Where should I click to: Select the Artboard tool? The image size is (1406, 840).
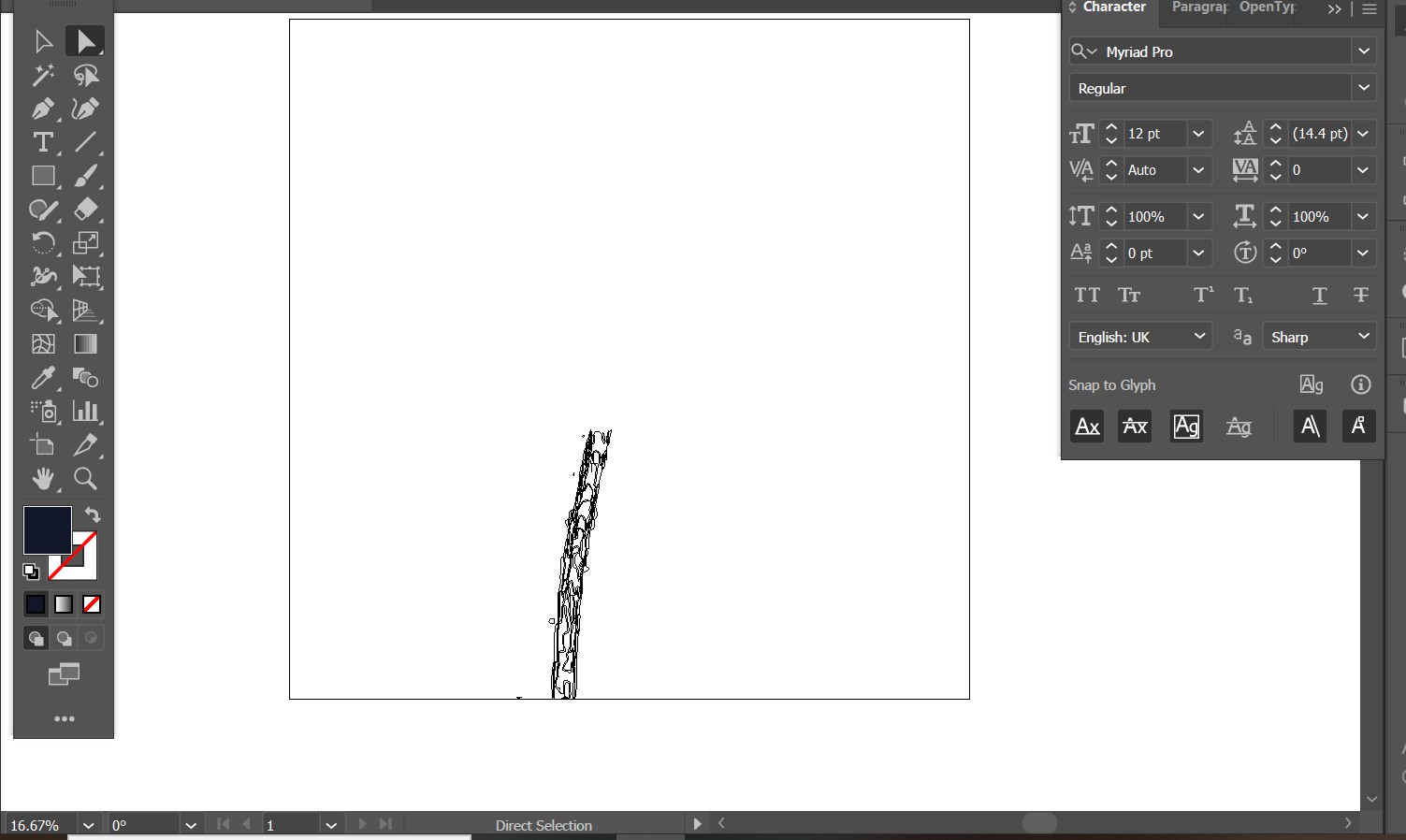43,445
